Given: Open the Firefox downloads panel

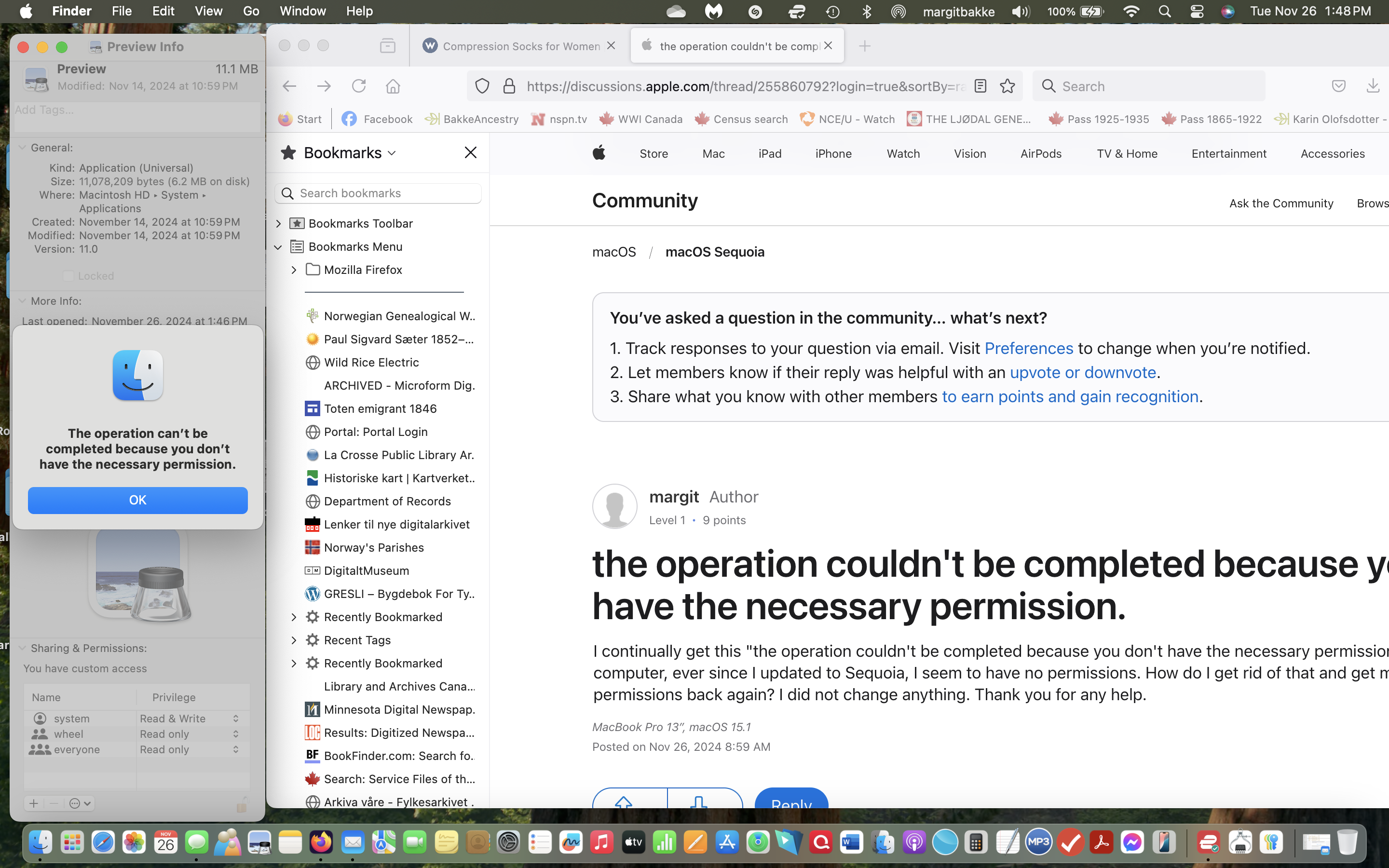Looking at the screenshot, I should pyautogui.click(x=1374, y=85).
